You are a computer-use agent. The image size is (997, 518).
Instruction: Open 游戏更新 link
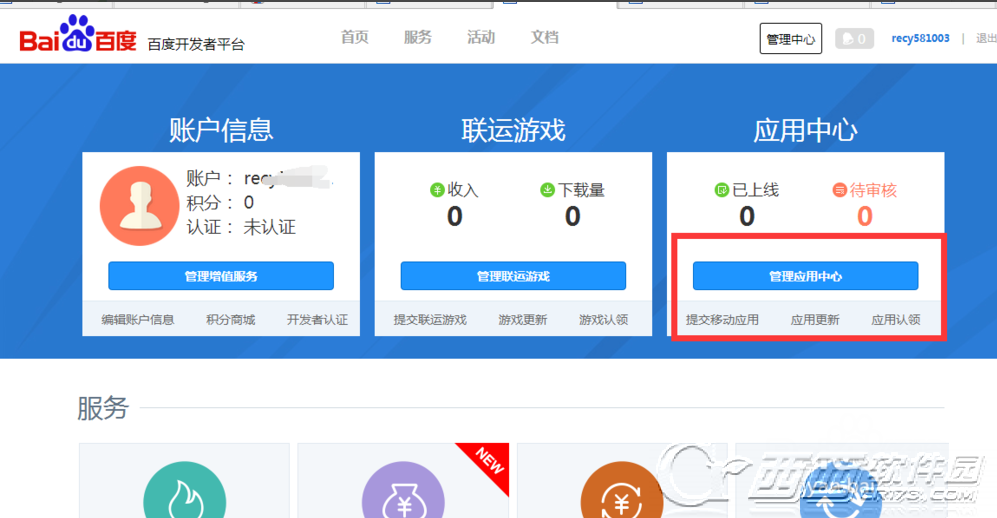pos(523,320)
